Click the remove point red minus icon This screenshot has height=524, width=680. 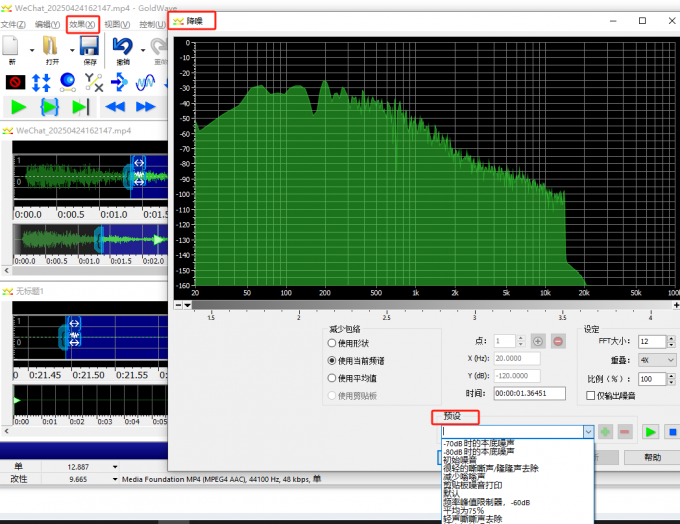point(558,341)
